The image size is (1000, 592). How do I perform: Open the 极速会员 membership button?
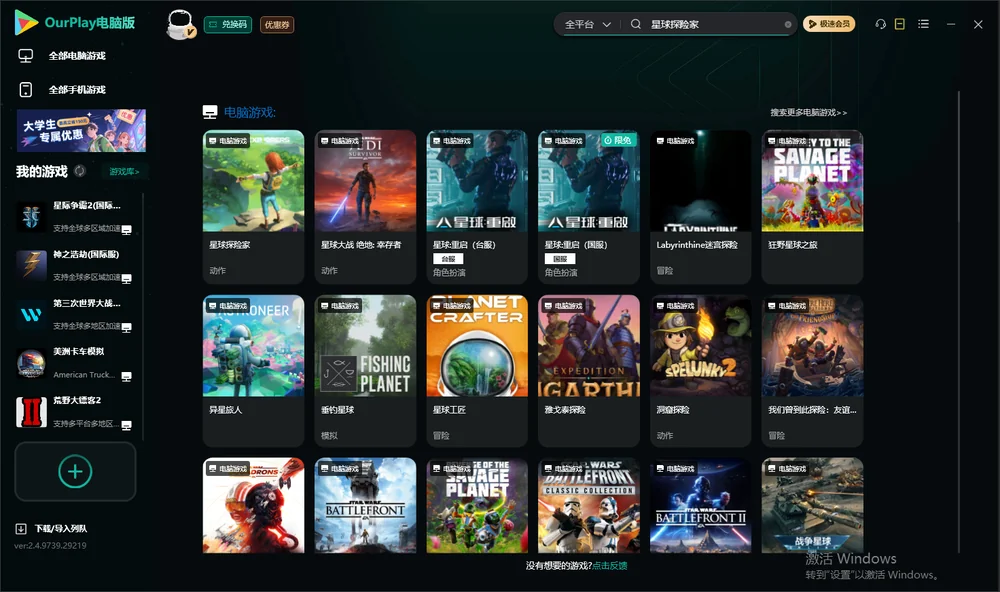coord(829,24)
